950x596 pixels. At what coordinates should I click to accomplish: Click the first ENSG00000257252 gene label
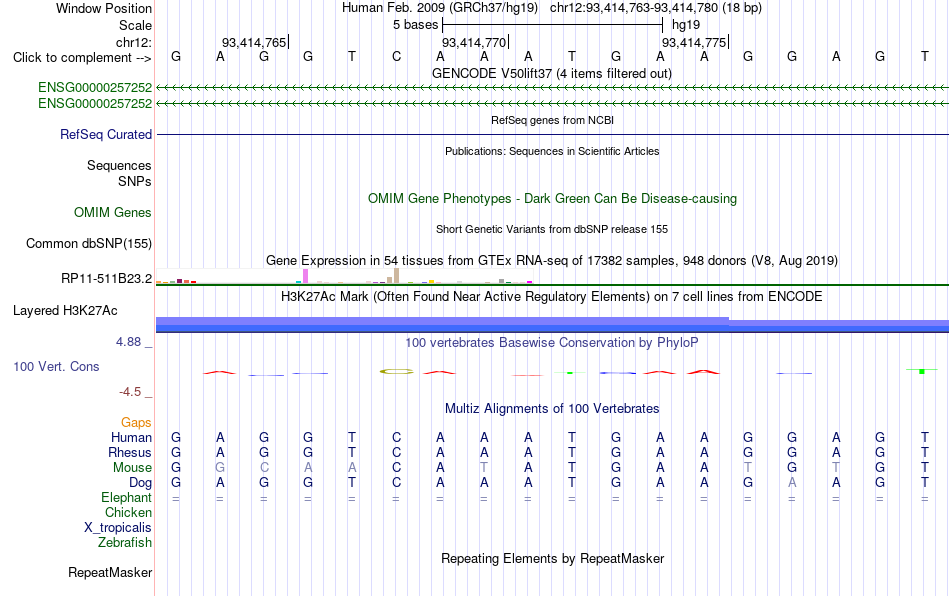pyautogui.click(x=95, y=87)
